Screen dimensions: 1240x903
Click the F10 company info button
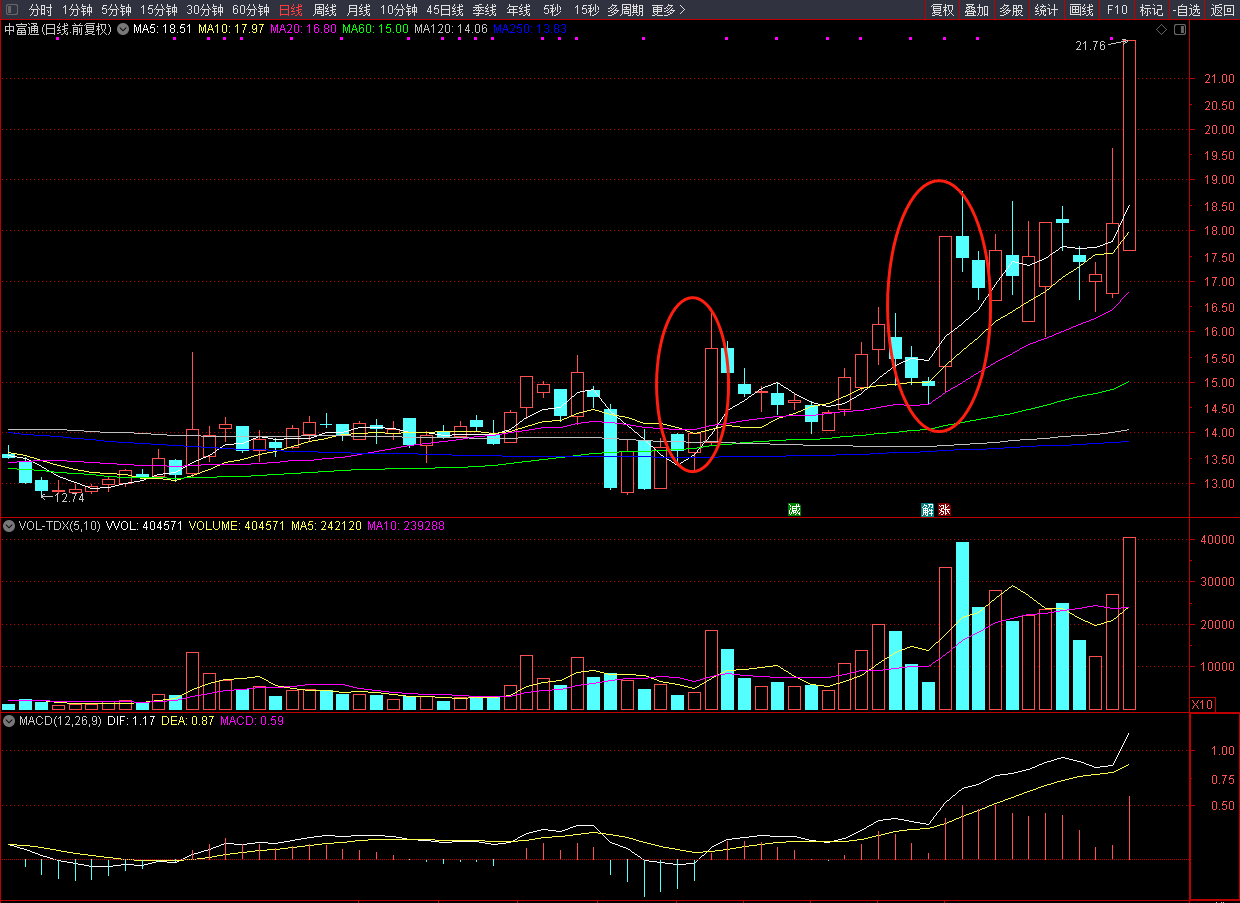(1117, 10)
